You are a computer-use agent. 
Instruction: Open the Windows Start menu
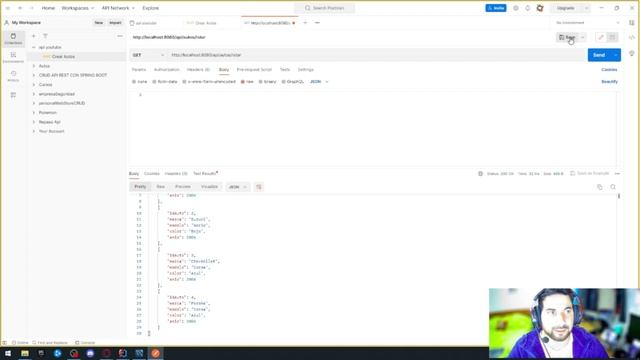tap(8, 353)
